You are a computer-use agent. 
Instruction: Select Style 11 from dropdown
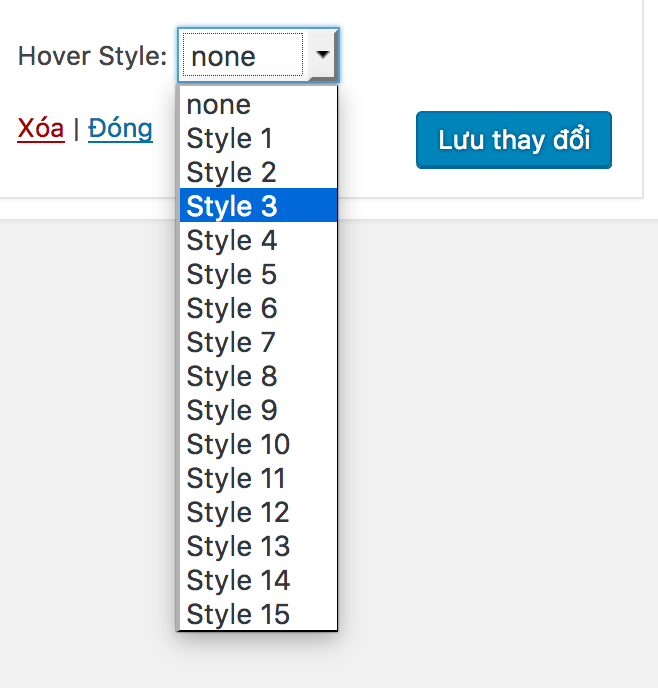click(257, 478)
